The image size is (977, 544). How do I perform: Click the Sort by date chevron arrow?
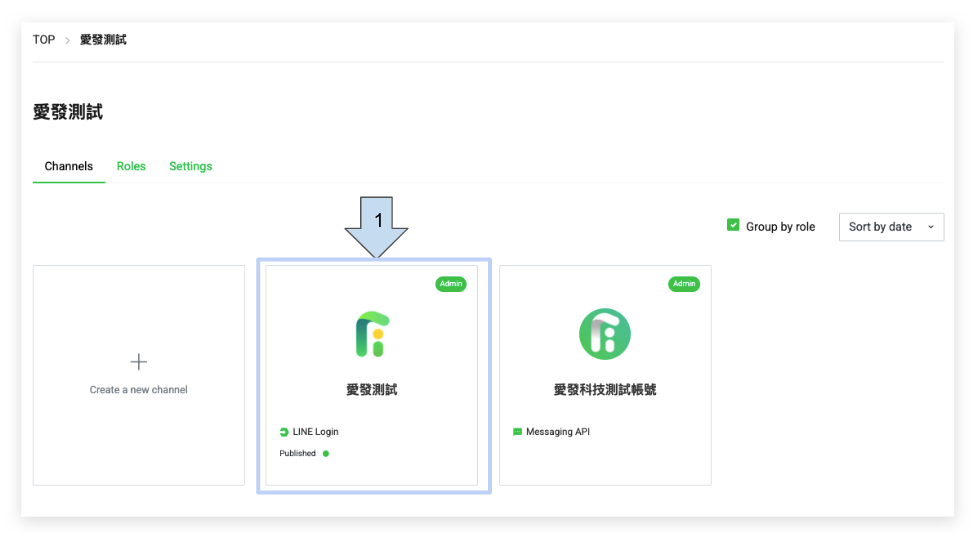[x=930, y=227]
